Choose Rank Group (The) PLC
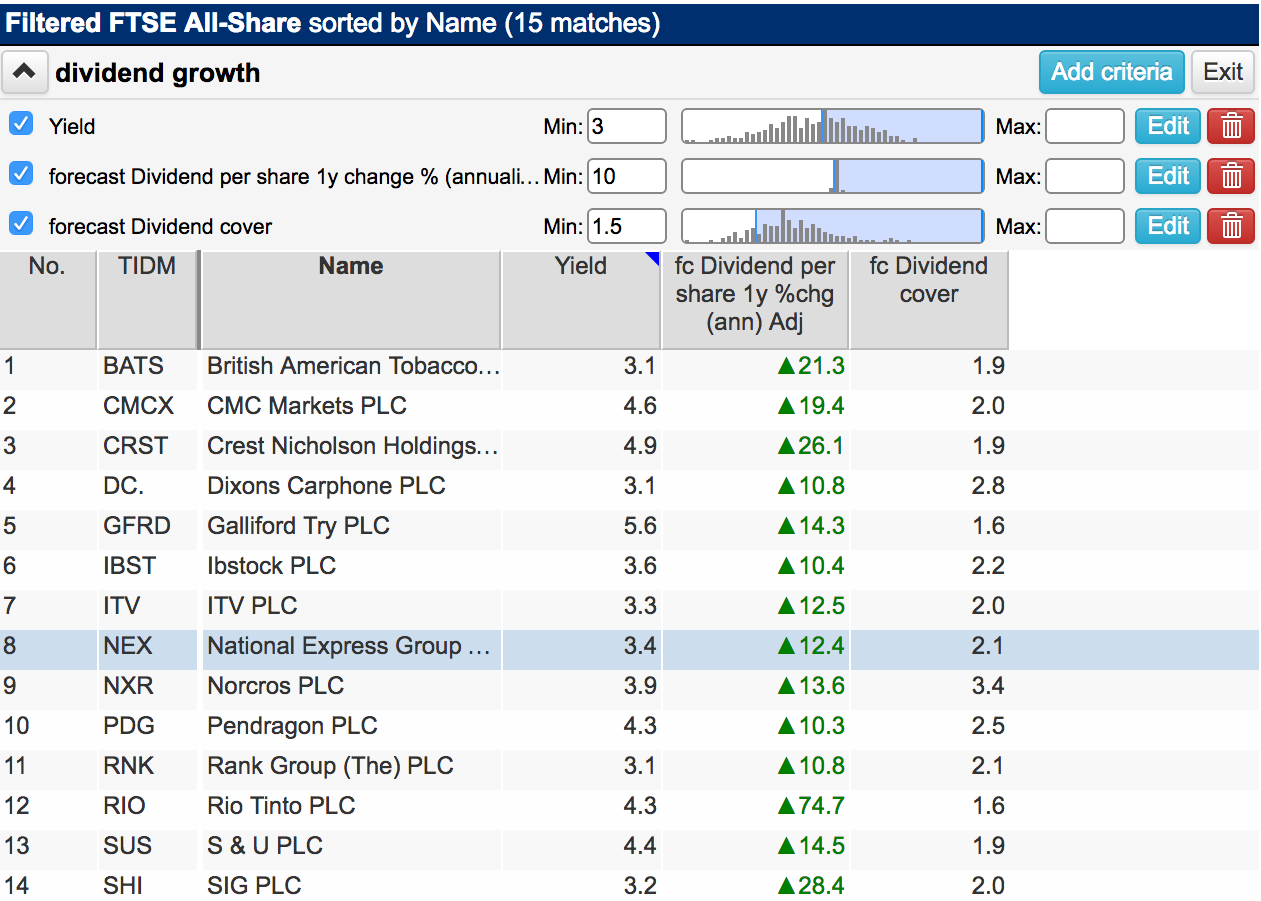This screenshot has height=901, width=1261. pos(330,766)
